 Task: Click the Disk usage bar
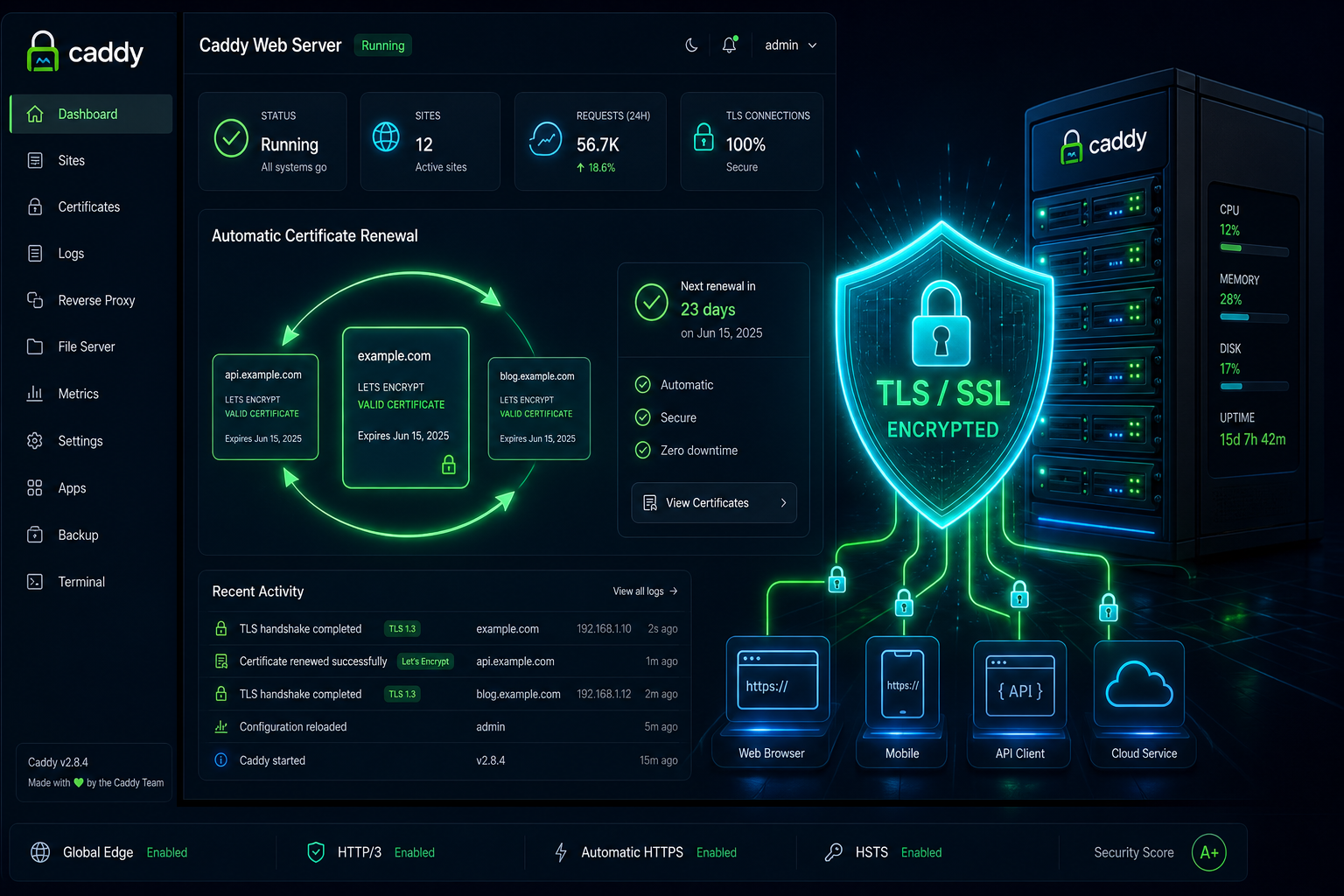pyautogui.click(x=1254, y=386)
